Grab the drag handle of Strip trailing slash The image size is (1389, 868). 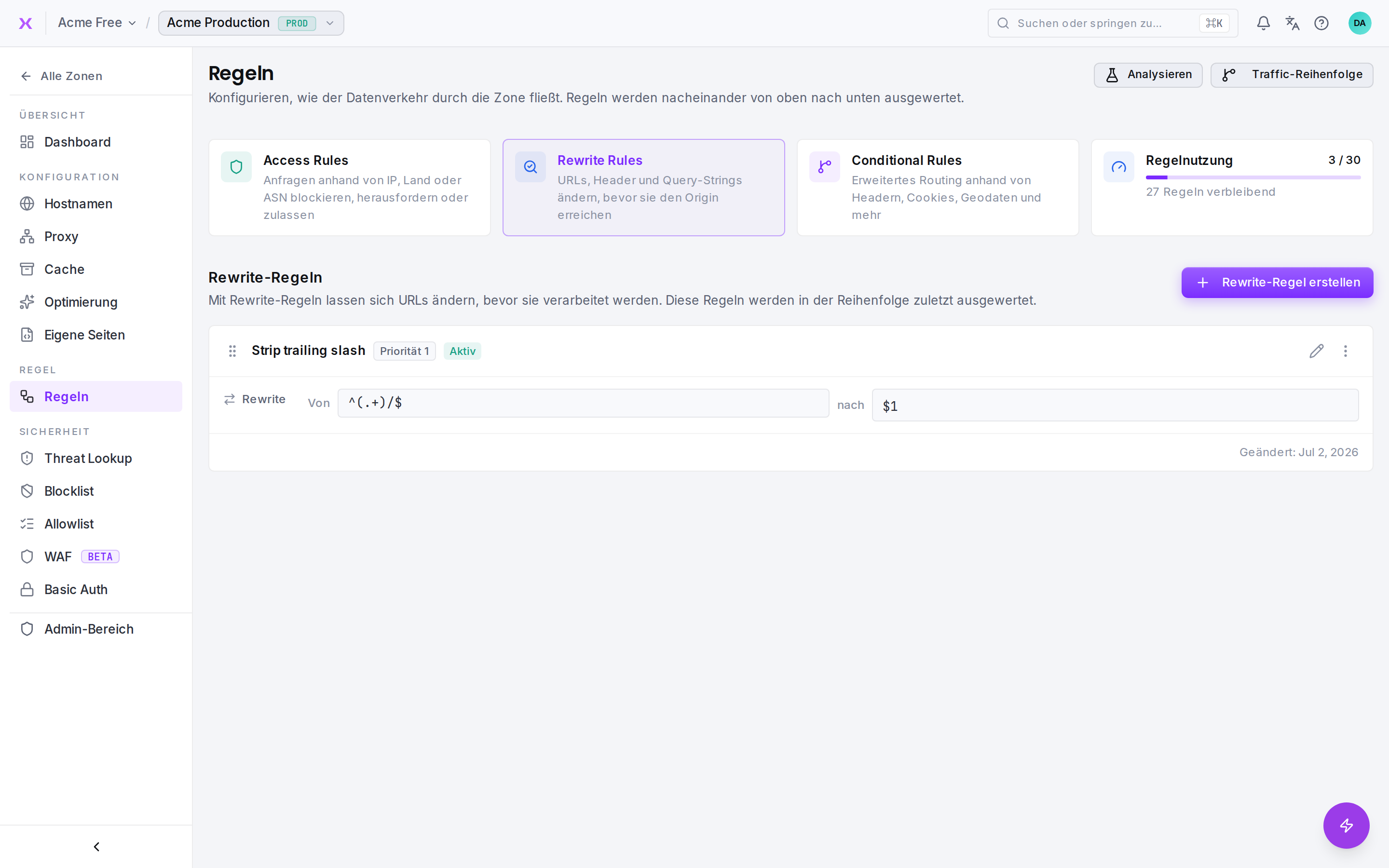pos(232,351)
